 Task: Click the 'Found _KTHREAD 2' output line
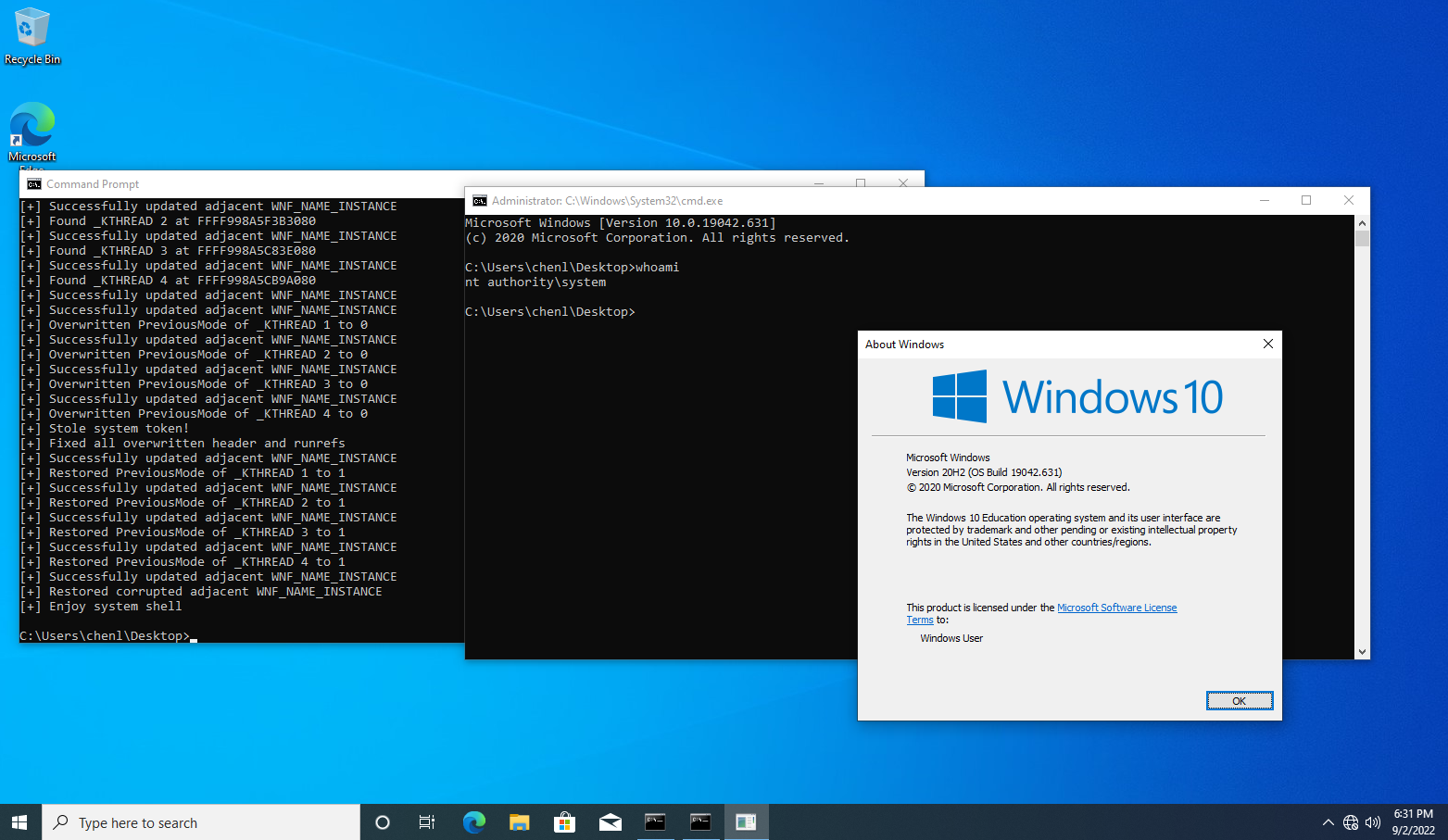(168, 221)
